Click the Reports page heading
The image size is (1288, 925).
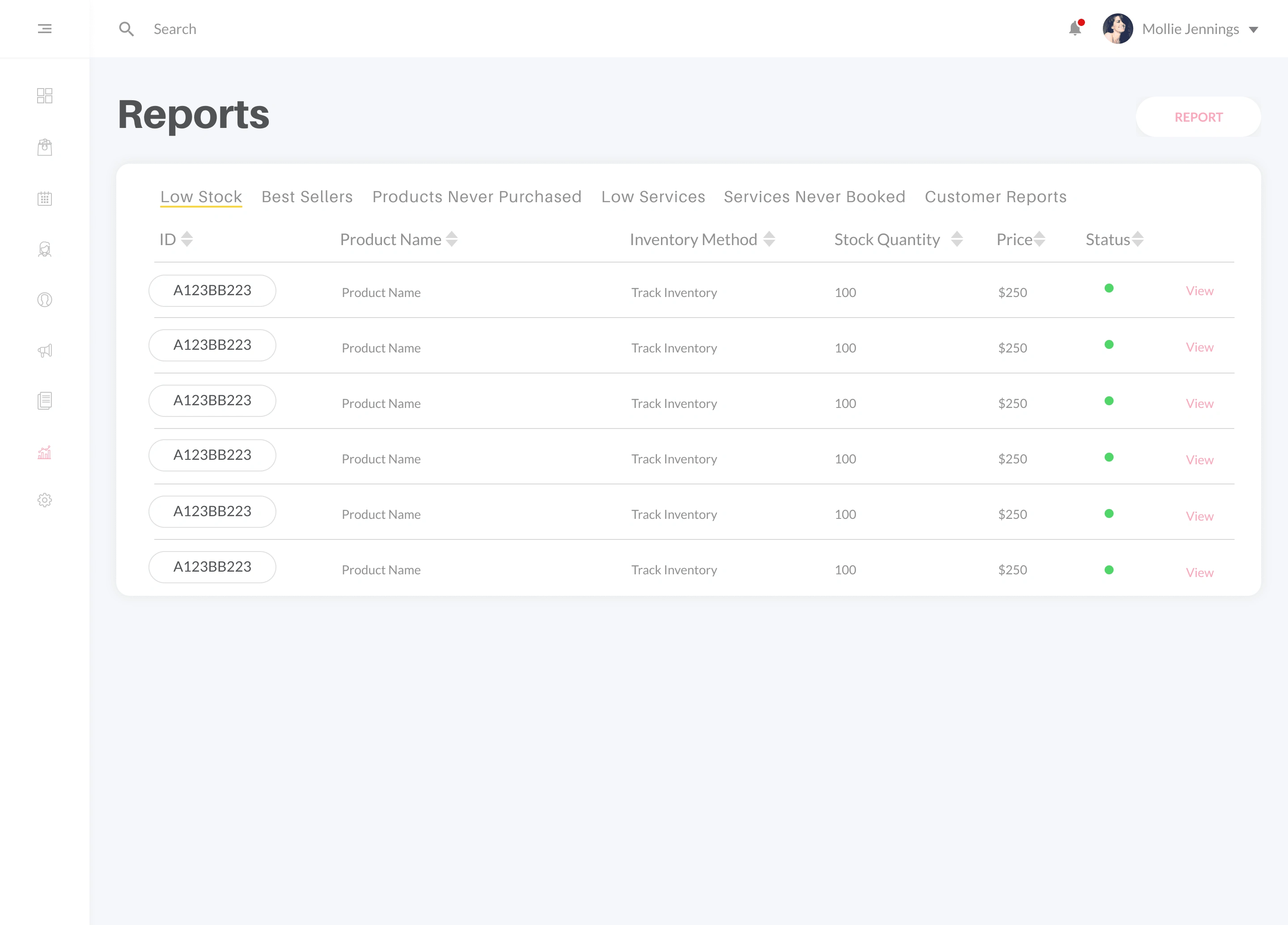[x=194, y=115]
